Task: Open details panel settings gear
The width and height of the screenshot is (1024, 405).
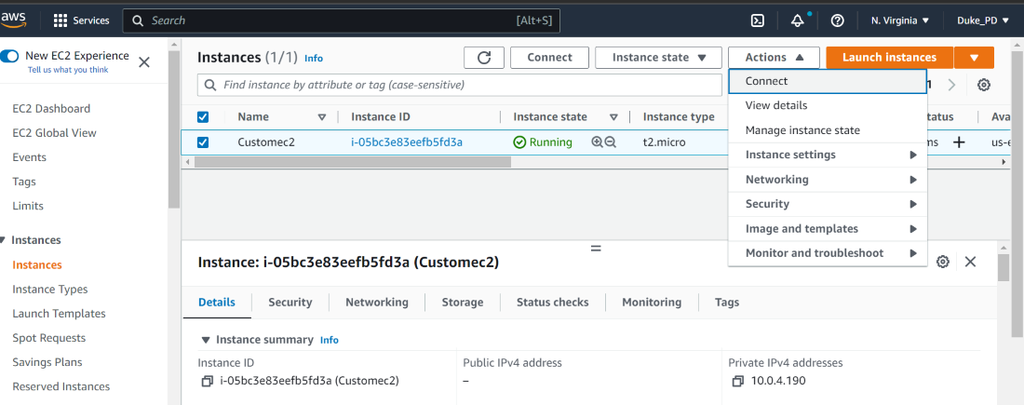Action: tap(942, 262)
